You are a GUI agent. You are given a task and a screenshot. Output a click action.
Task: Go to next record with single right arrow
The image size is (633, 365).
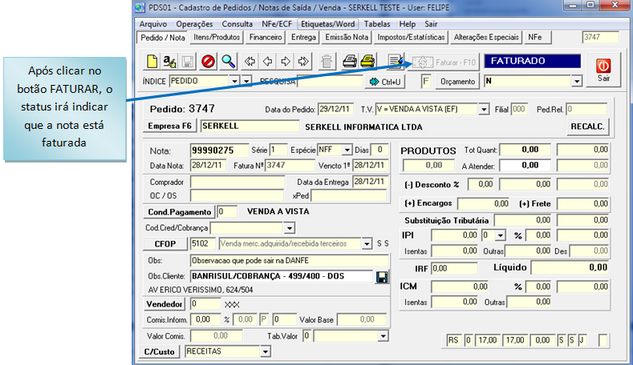point(285,61)
